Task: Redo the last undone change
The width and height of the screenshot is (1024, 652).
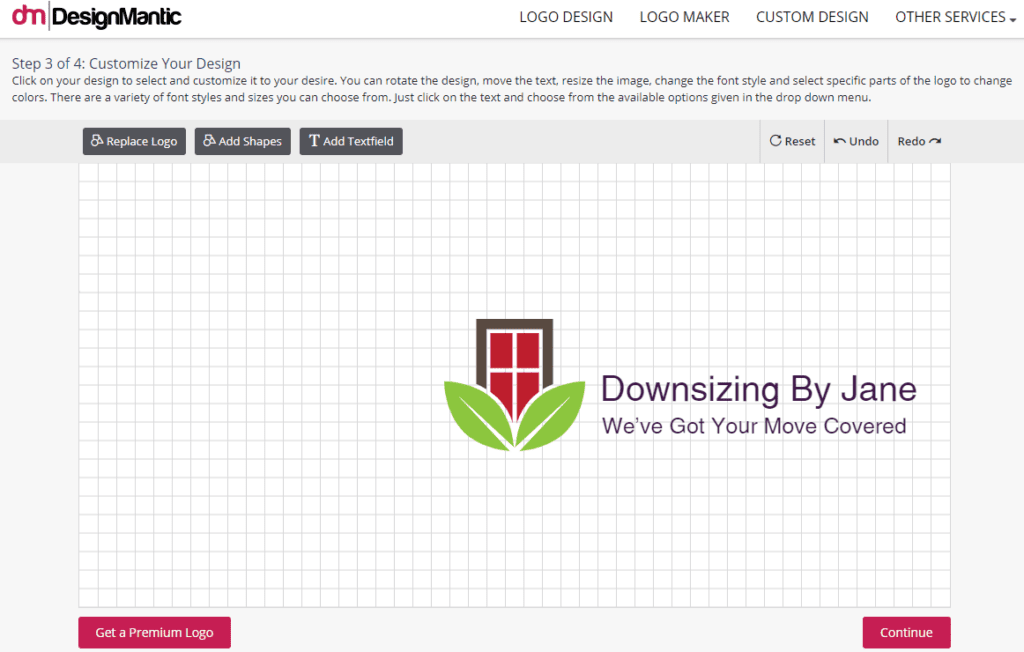Action: pos(919,141)
